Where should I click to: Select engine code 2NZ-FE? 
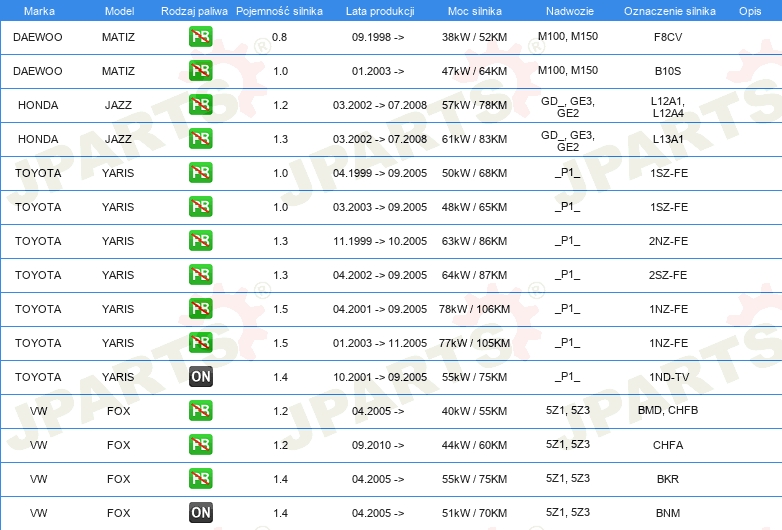coord(668,241)
